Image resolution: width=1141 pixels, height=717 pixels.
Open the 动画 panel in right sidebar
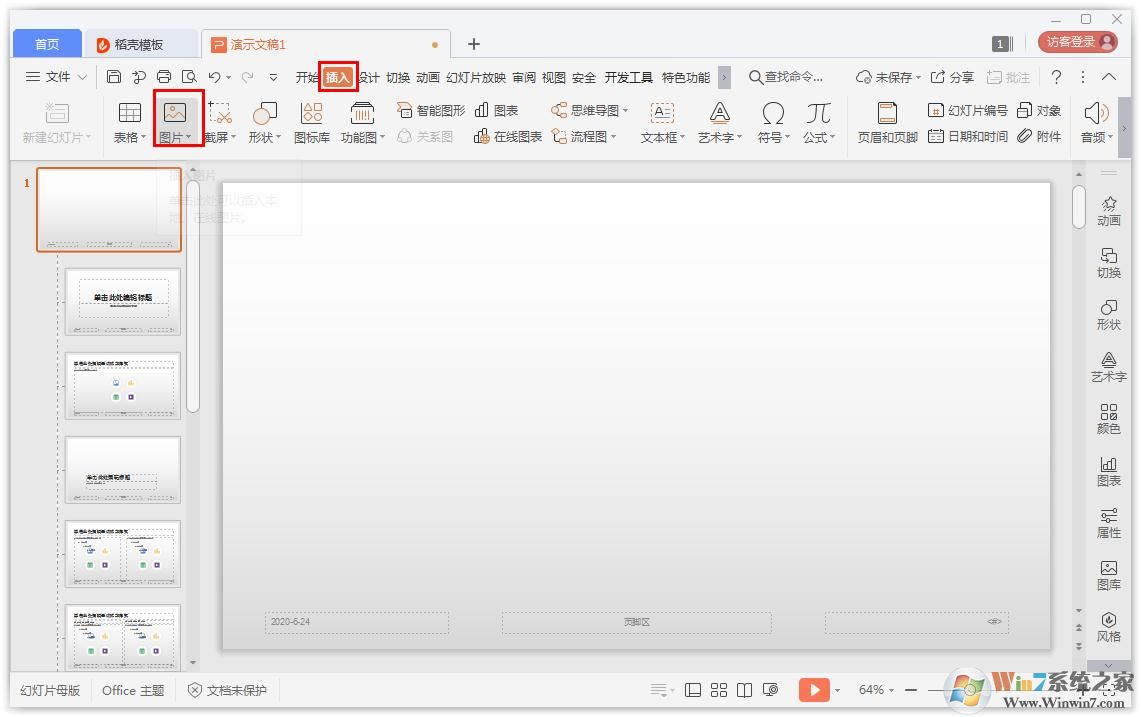(x=1108, y=209)
